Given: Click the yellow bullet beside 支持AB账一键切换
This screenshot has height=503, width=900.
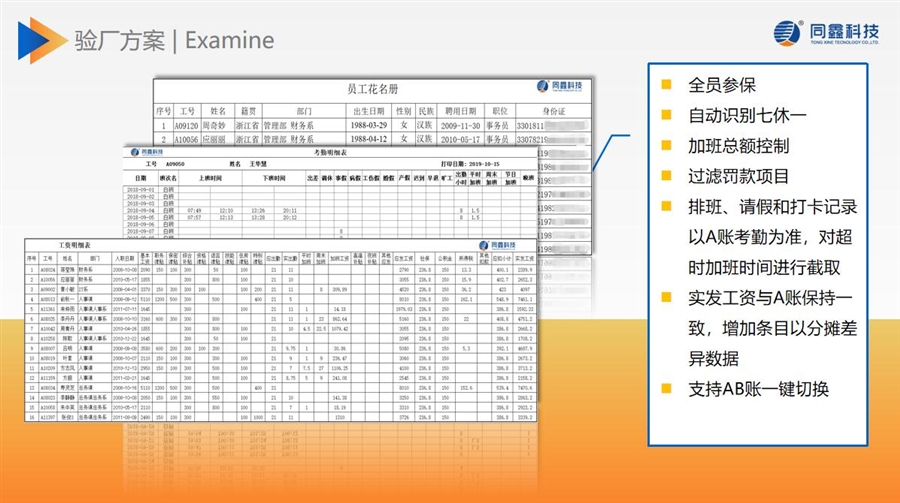Looking at the screenshot, I should tap(666, 388).
